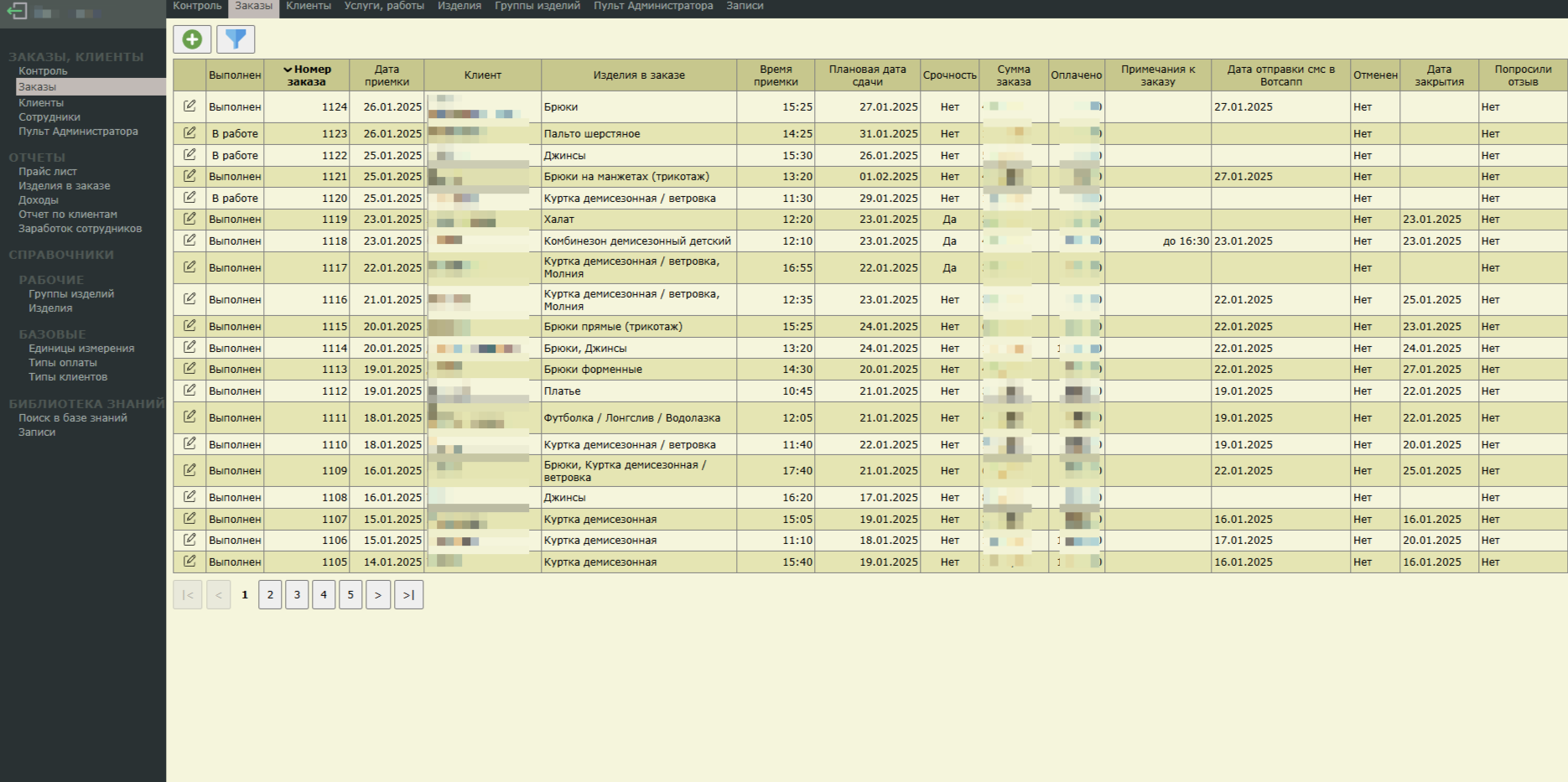Screen dimensions: 1568x782
Task: Open Прайс лист report in sidebar
Action: pyautogui.click(x=48, y=172)
